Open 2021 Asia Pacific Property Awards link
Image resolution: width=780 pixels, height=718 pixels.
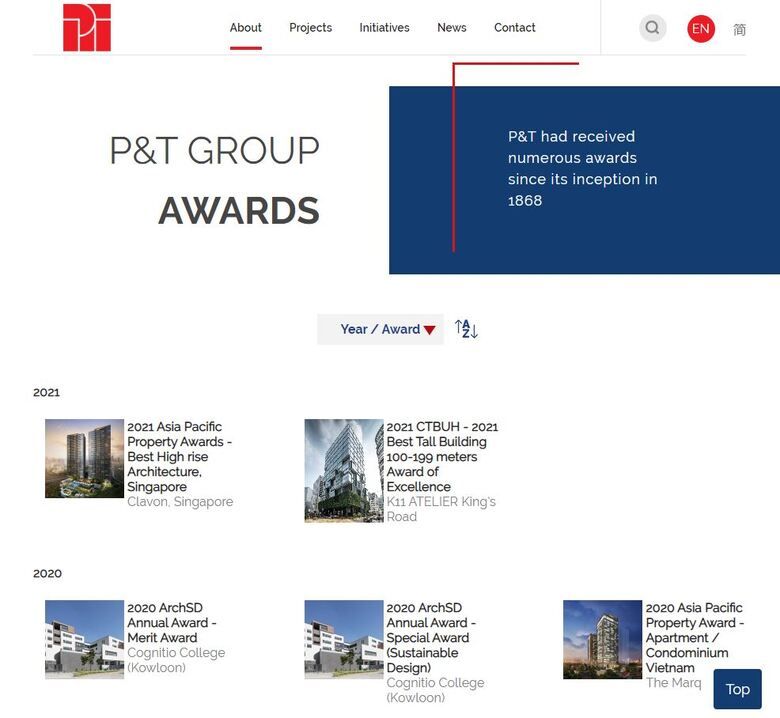178,456
